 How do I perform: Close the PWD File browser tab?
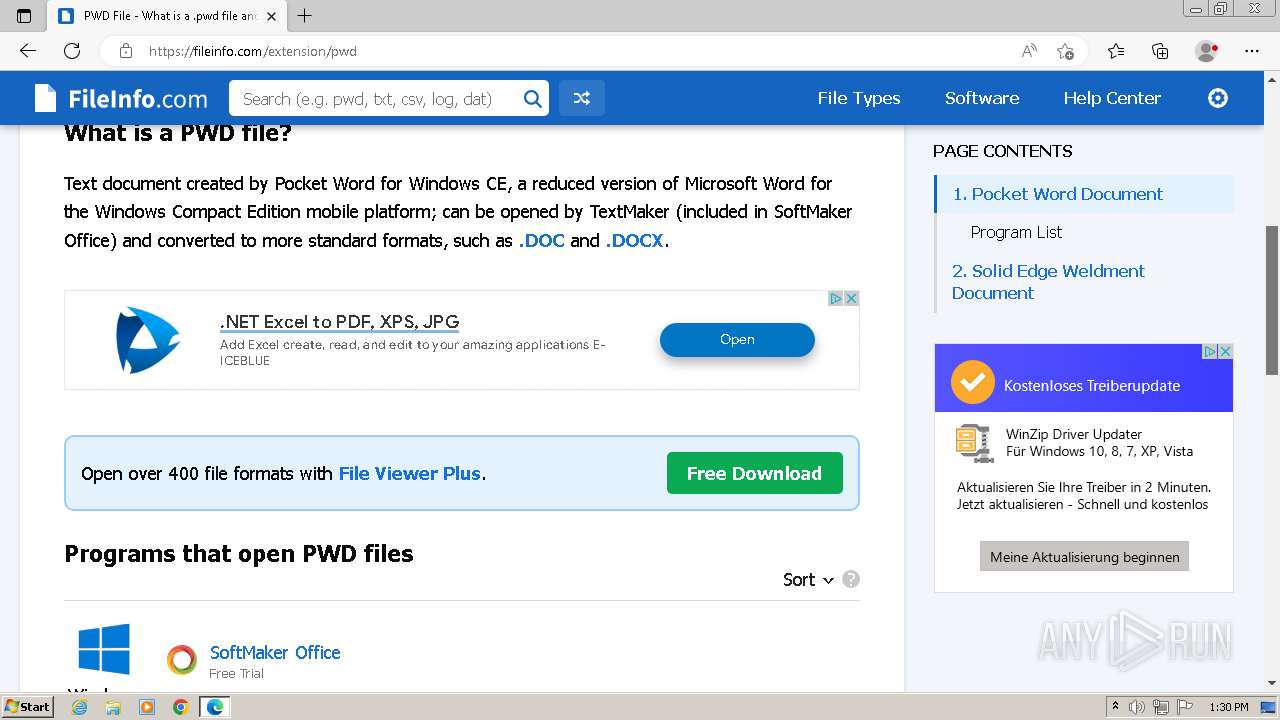(x=273, y=16)
